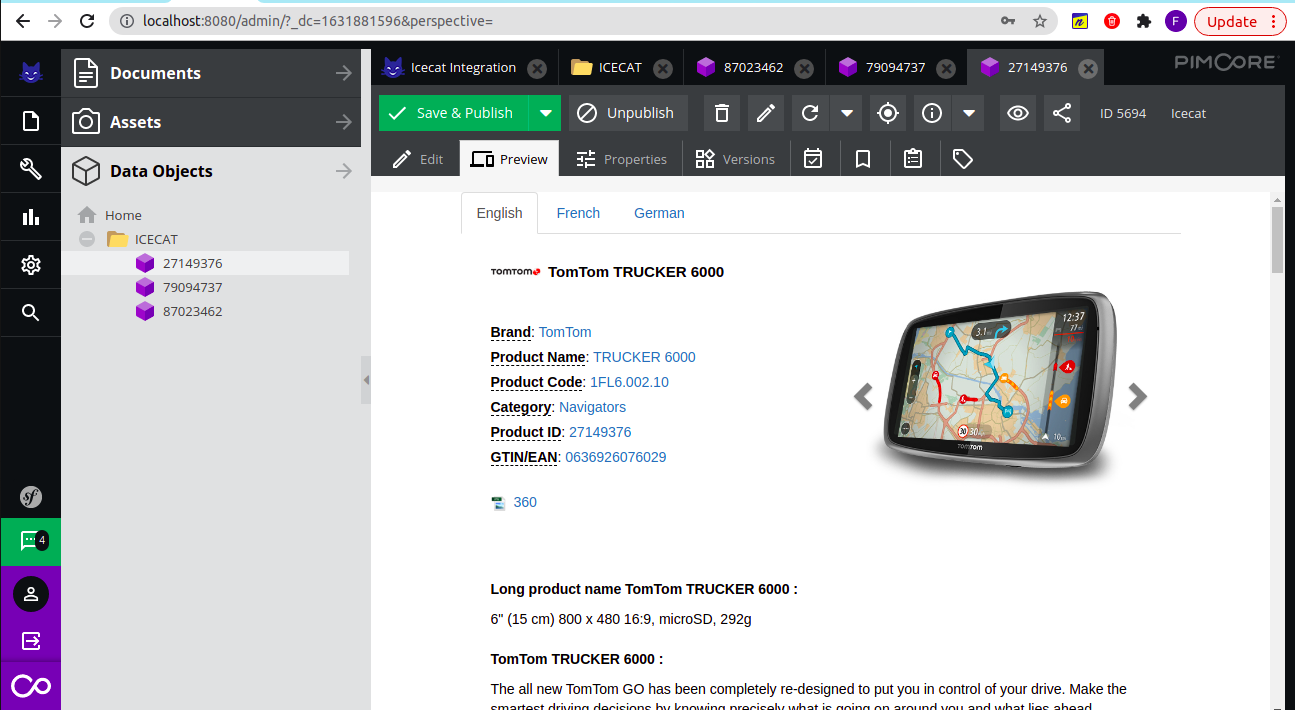
Task: Open the Tools wrench icon in left sidebar
Action: coord(30,169)
